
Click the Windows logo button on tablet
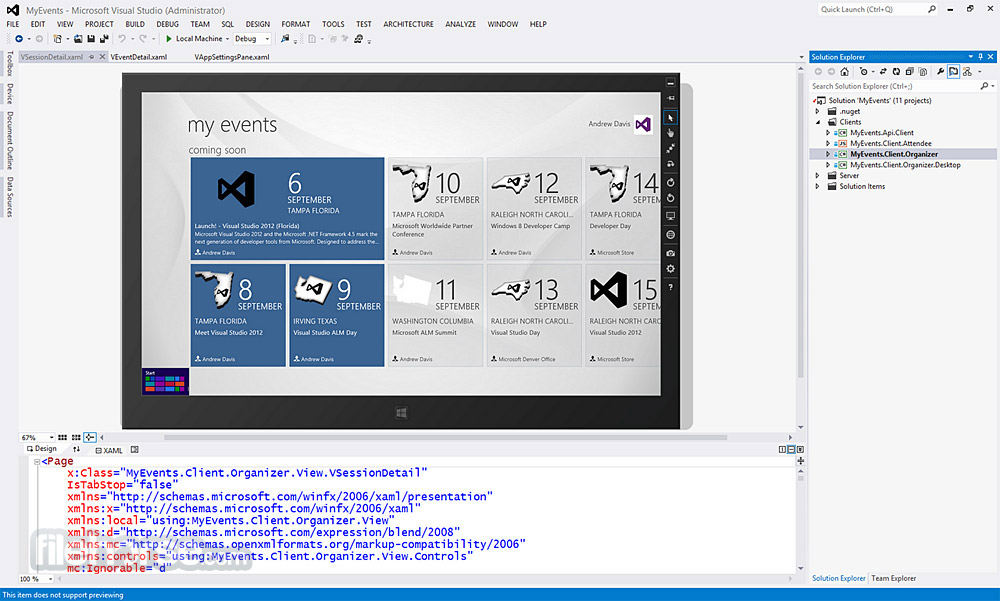(401, 413)
